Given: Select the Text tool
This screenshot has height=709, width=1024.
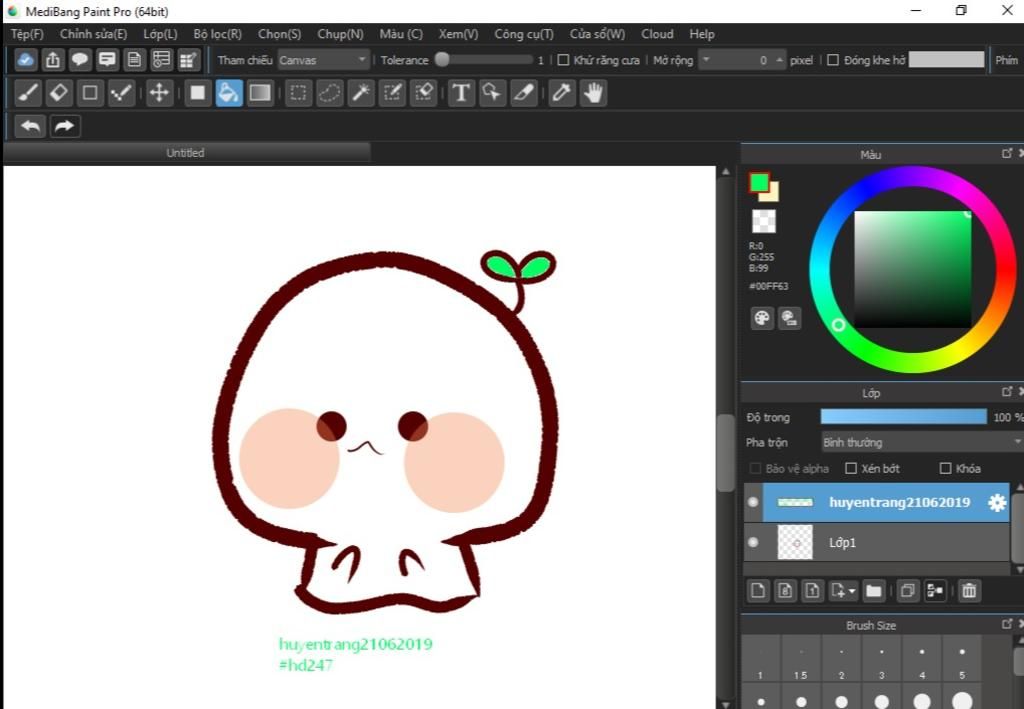Looking at the screenshot, I should pyautogui.click(x=460, y=93).
